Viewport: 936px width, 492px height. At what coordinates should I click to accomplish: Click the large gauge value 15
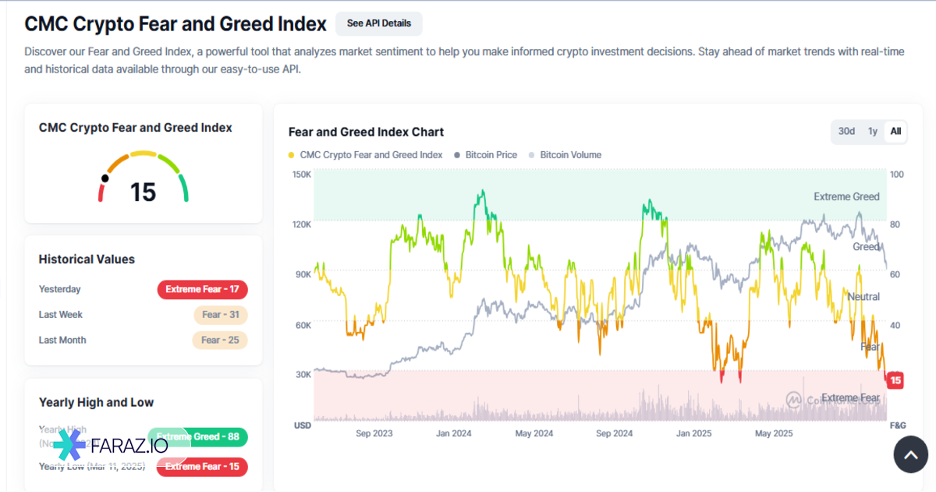(143, 192)
